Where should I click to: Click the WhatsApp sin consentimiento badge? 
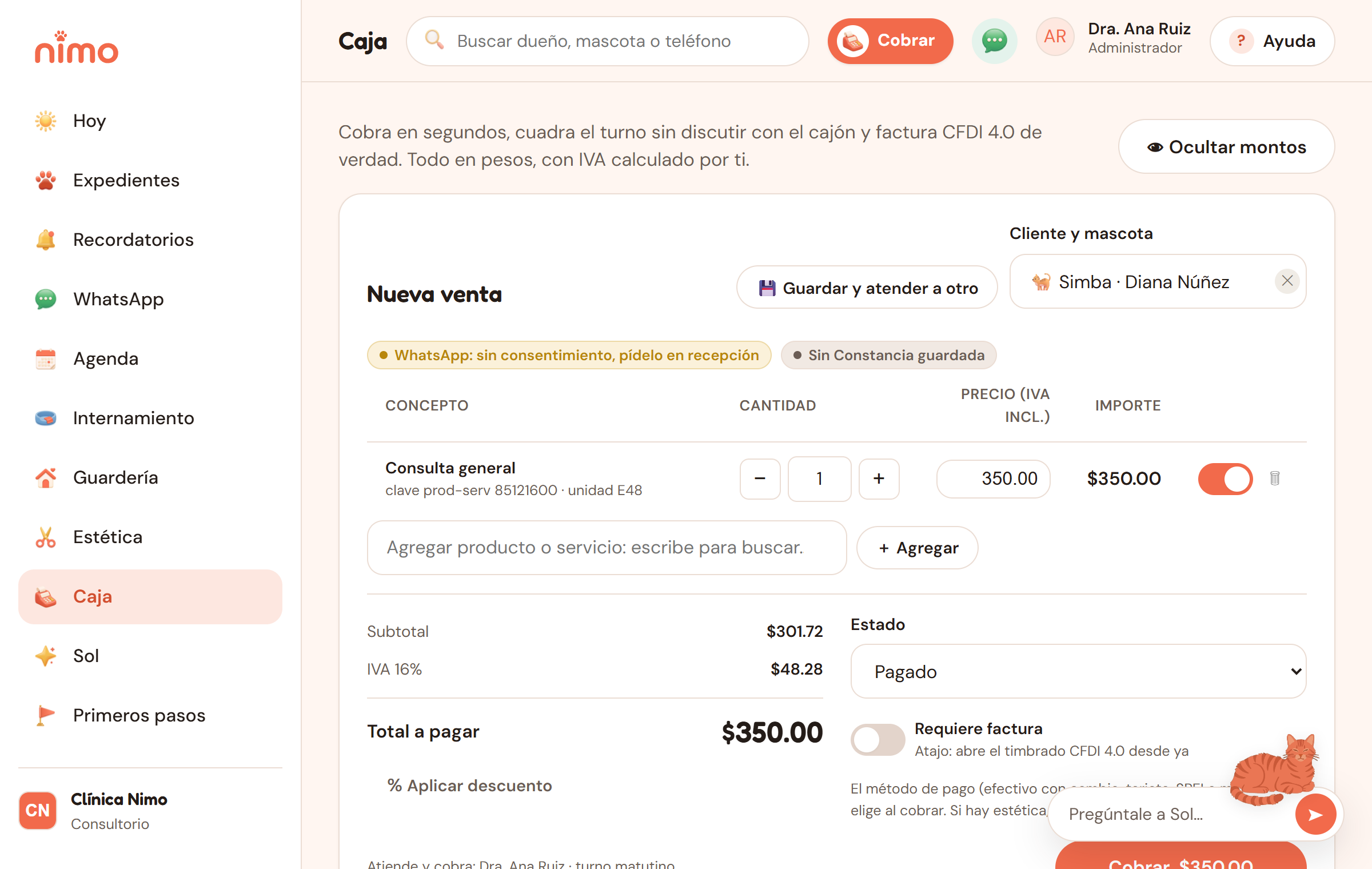click(569, 356)
